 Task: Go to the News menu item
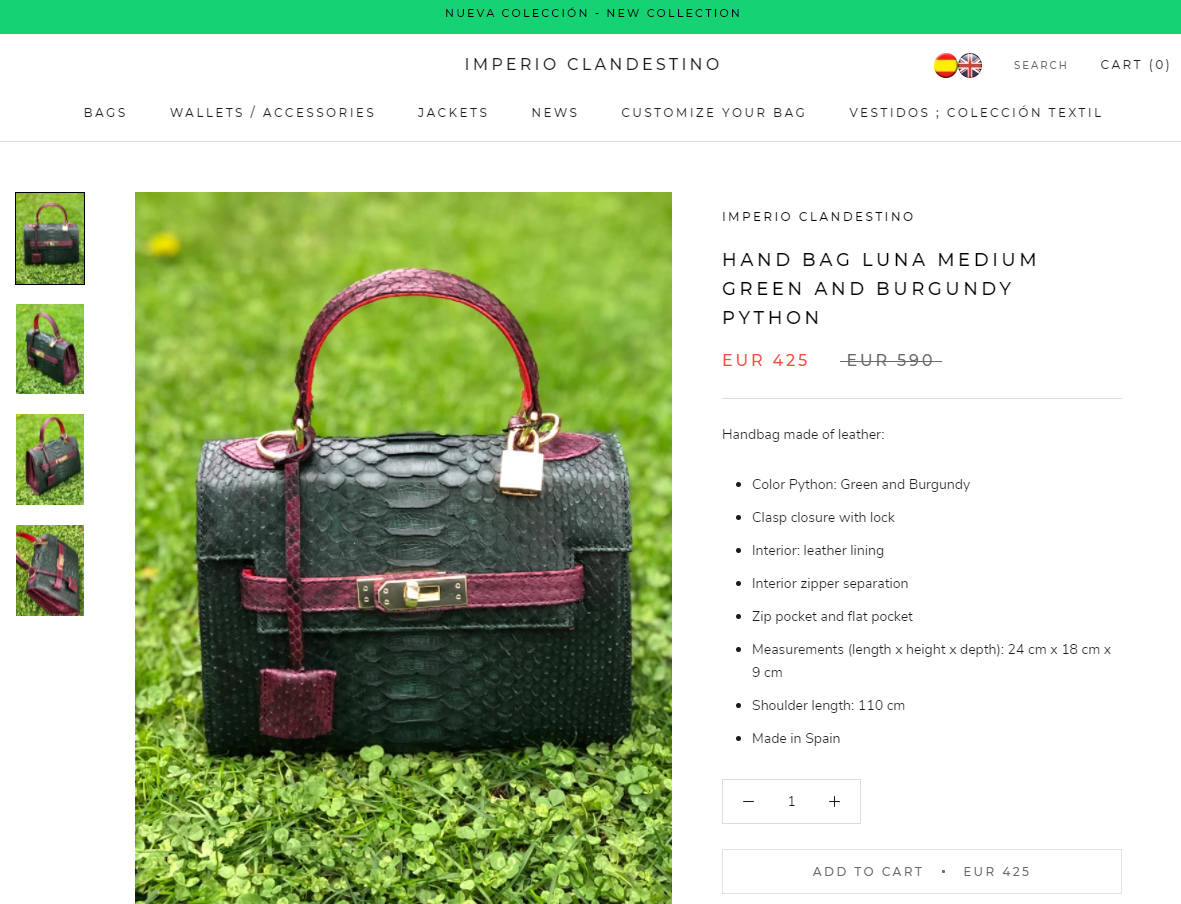tap(555, 112)
